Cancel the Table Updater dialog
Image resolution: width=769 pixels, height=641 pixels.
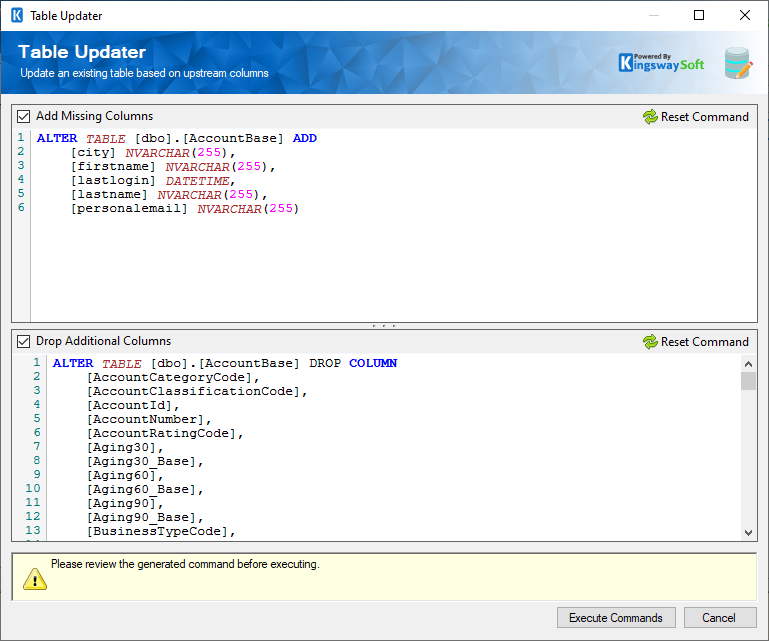(719, 617)
